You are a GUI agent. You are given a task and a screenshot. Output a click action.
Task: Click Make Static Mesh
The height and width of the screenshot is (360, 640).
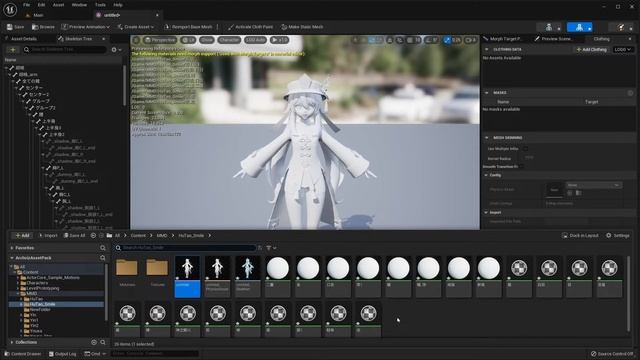click(302, 27)
